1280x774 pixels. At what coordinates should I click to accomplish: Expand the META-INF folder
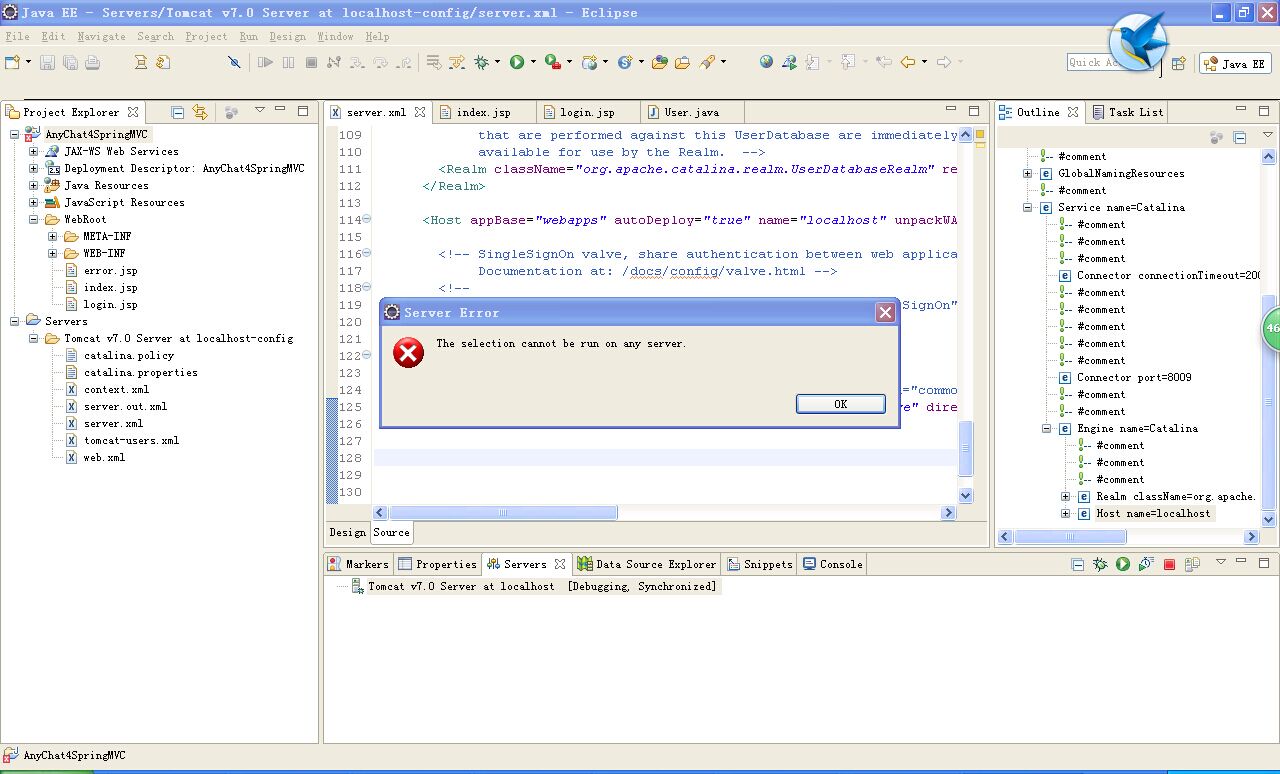pos(52,236)
